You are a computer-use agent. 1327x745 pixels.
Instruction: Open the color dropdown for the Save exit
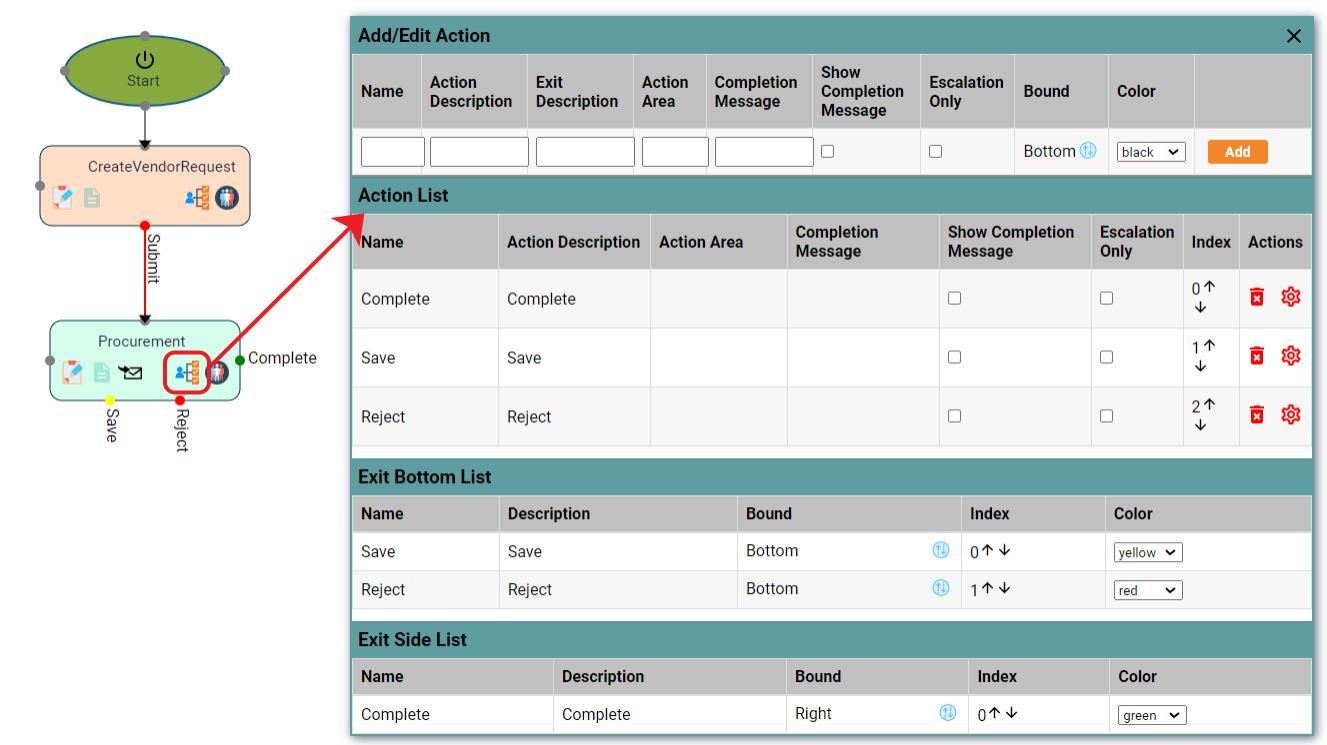point(1147,551)
